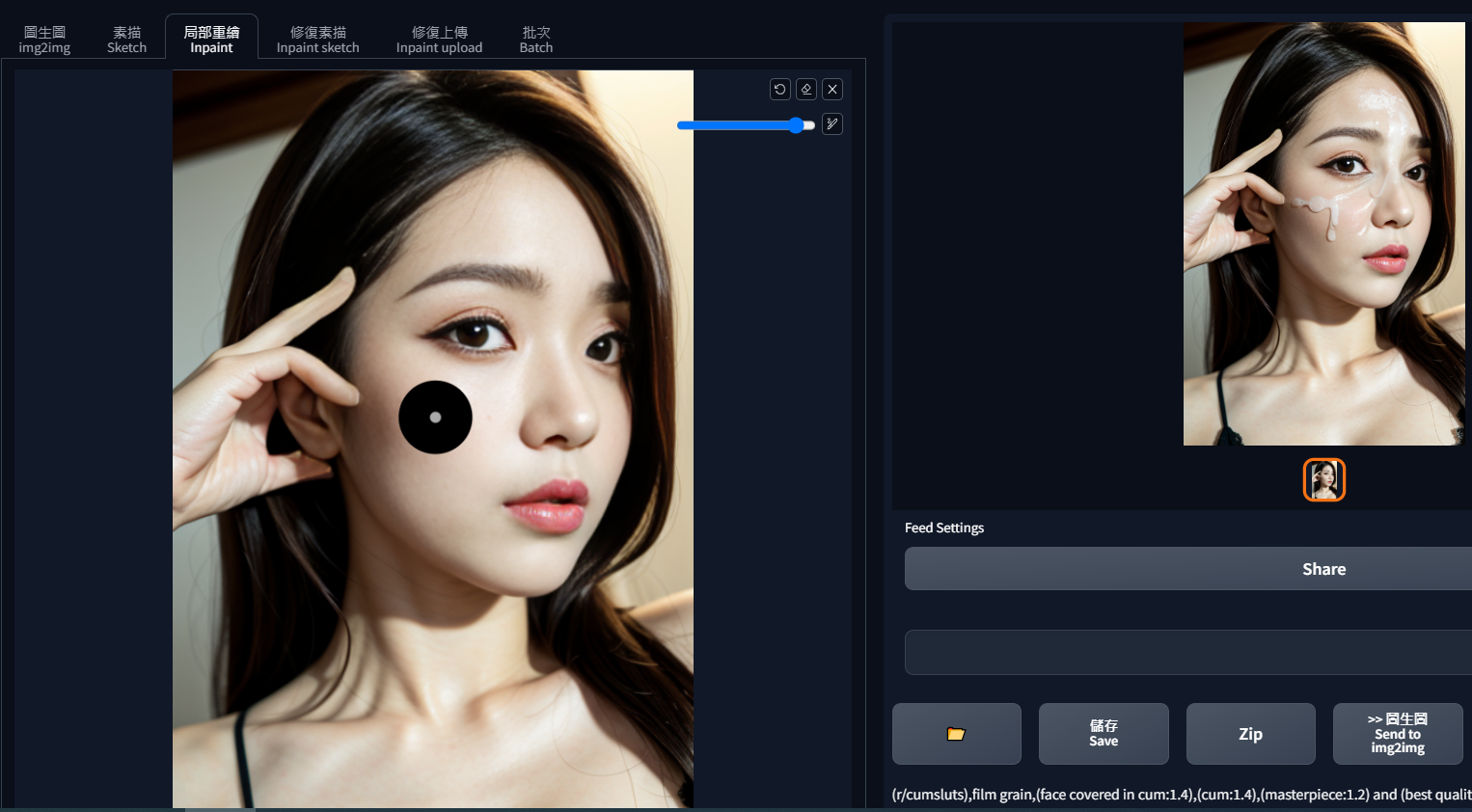Click the empty text field below Share
The width and height of the screenshot is (1472, 812).
(x=1188, y=652)
